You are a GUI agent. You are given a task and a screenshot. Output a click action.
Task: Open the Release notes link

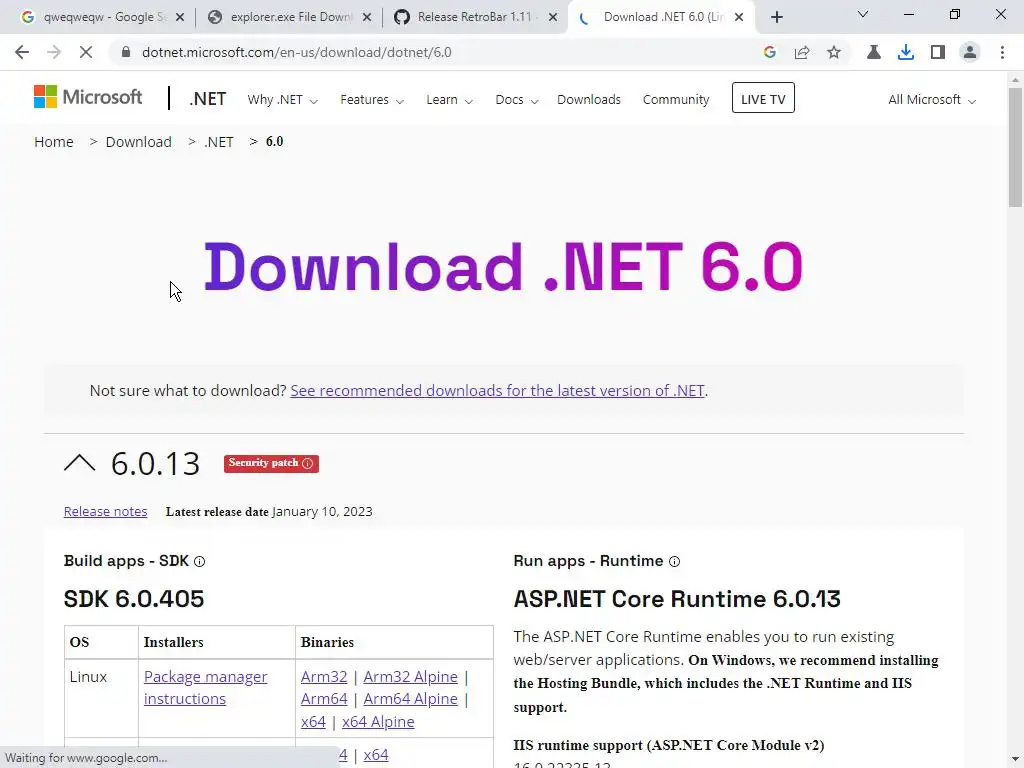point(106,511)
